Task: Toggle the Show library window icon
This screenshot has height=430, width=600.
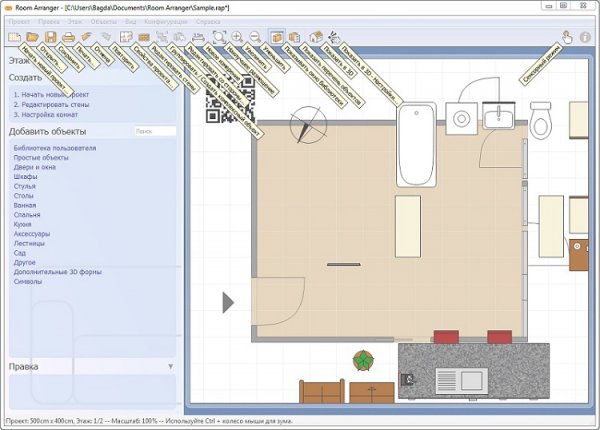Action: tap(276, 37)
